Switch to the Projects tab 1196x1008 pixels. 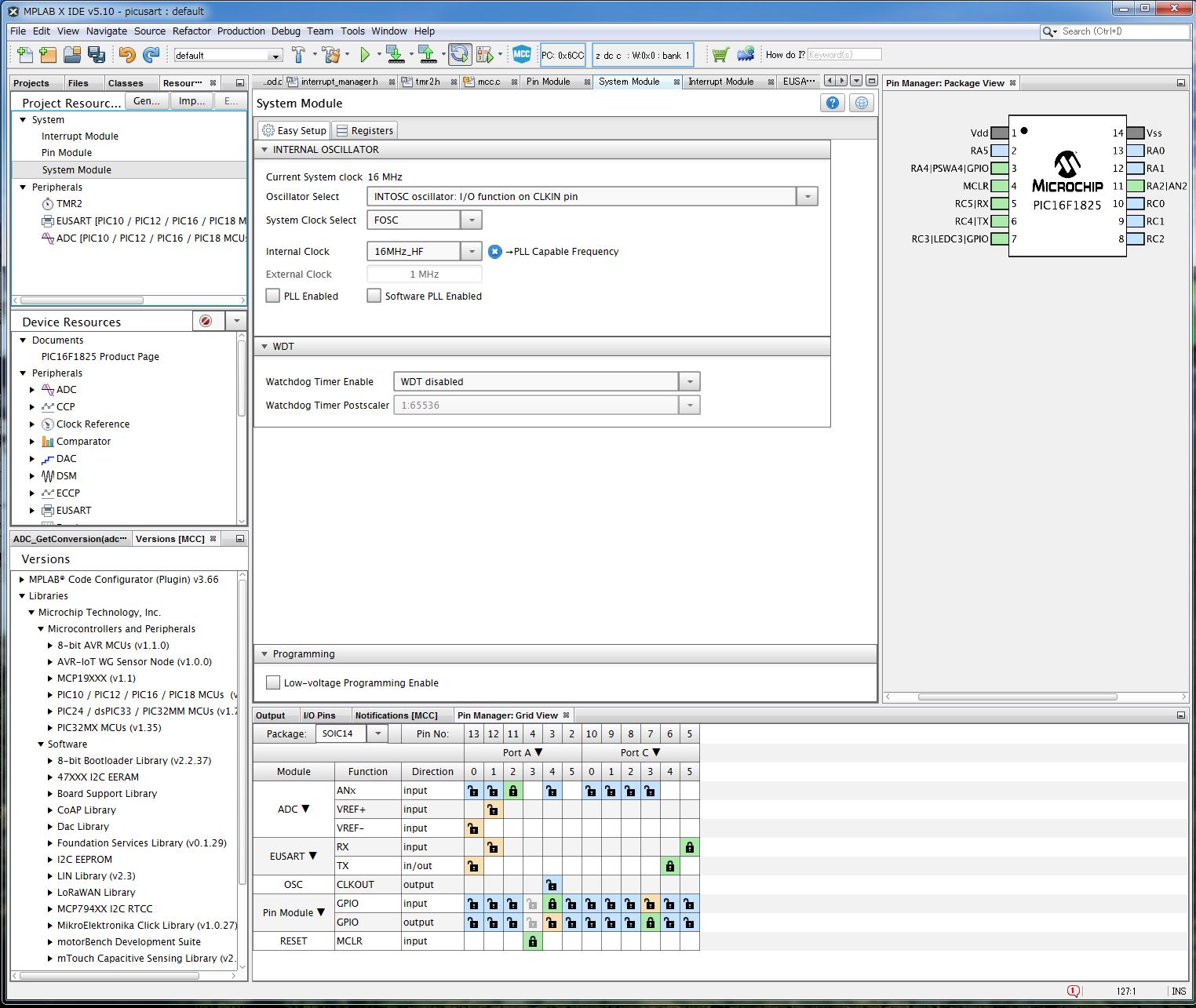(x=31, y=82)
